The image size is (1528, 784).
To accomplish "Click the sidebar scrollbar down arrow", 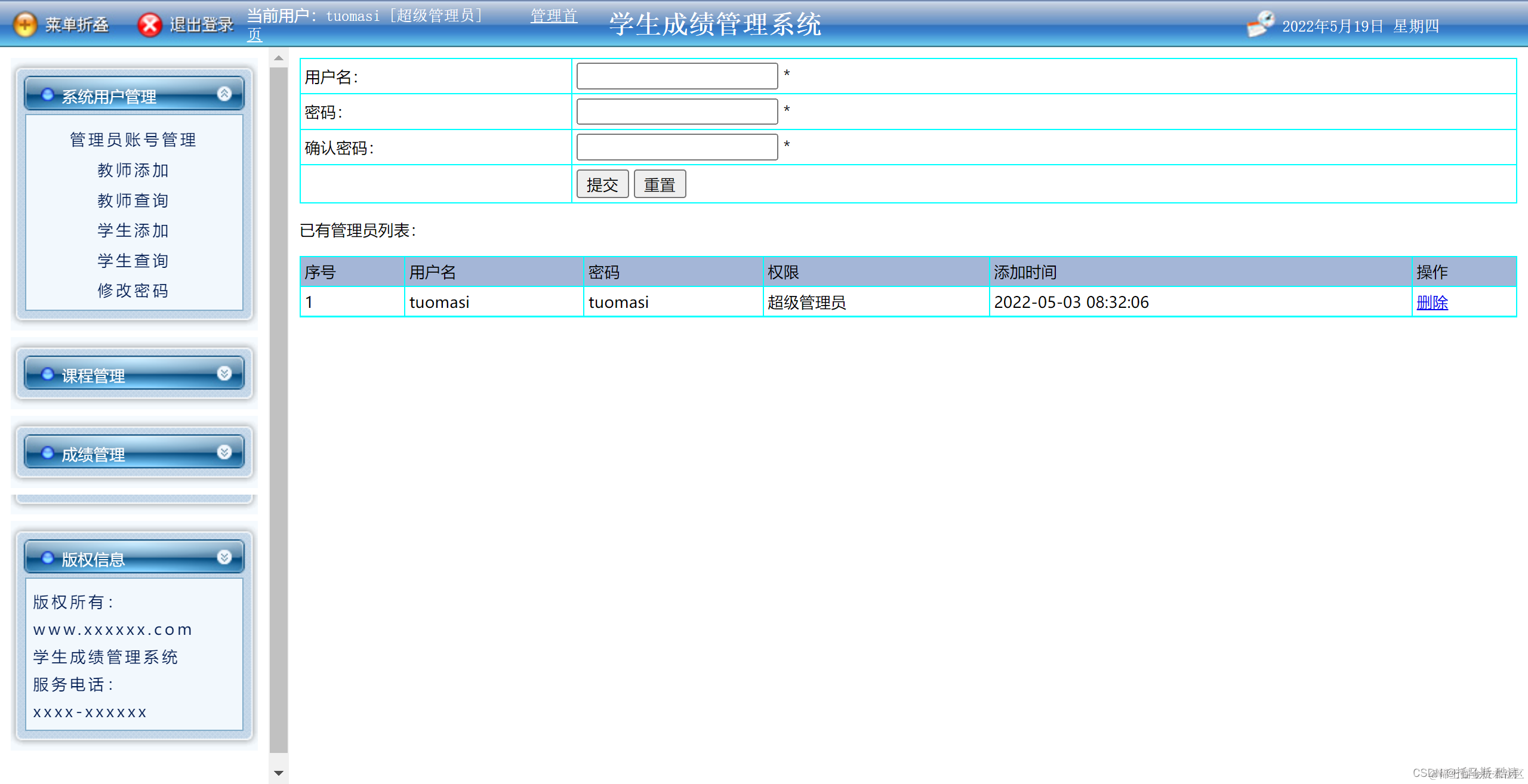I will [278, 773].
